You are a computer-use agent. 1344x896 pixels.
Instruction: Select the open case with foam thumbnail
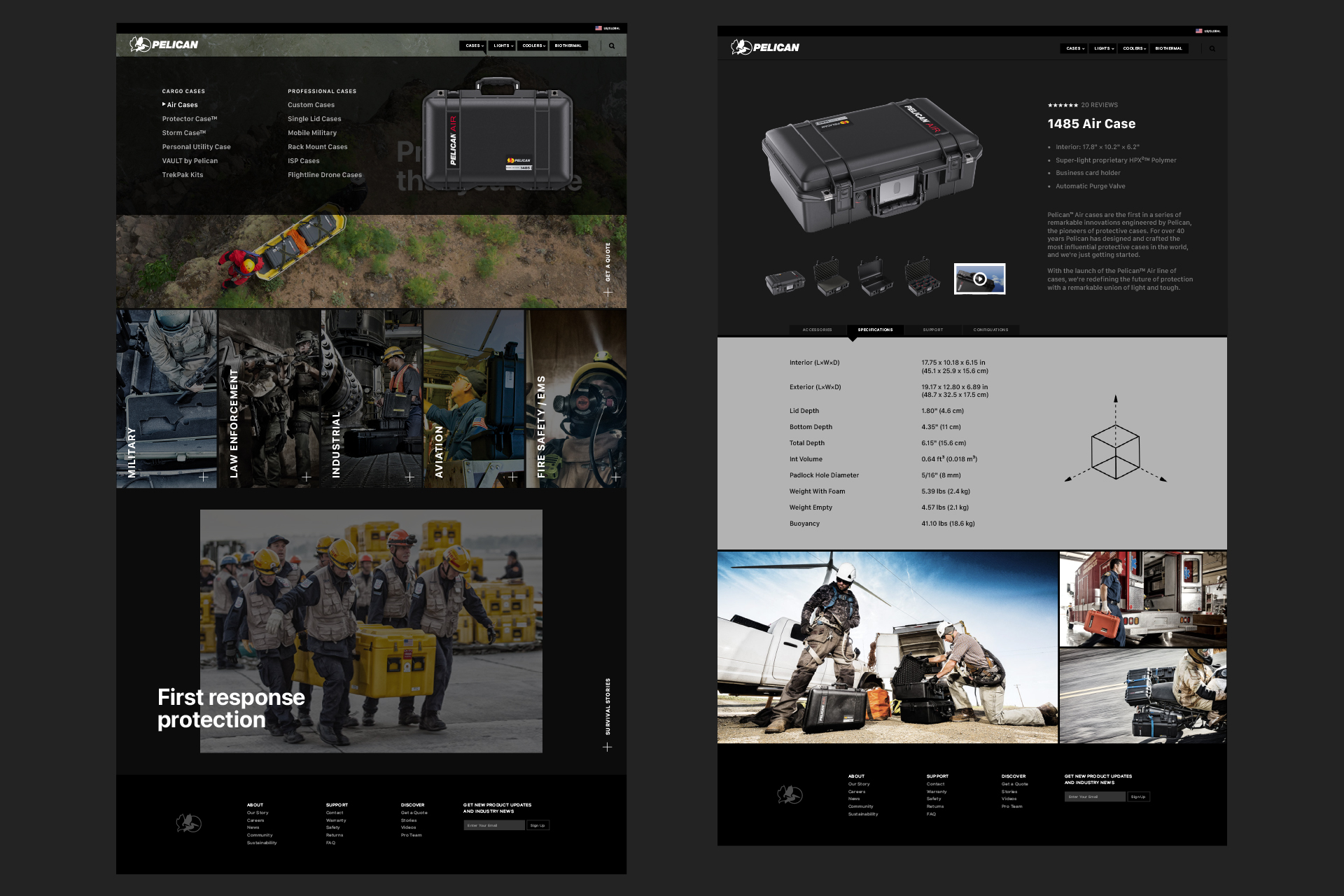(x=830, y=277)
